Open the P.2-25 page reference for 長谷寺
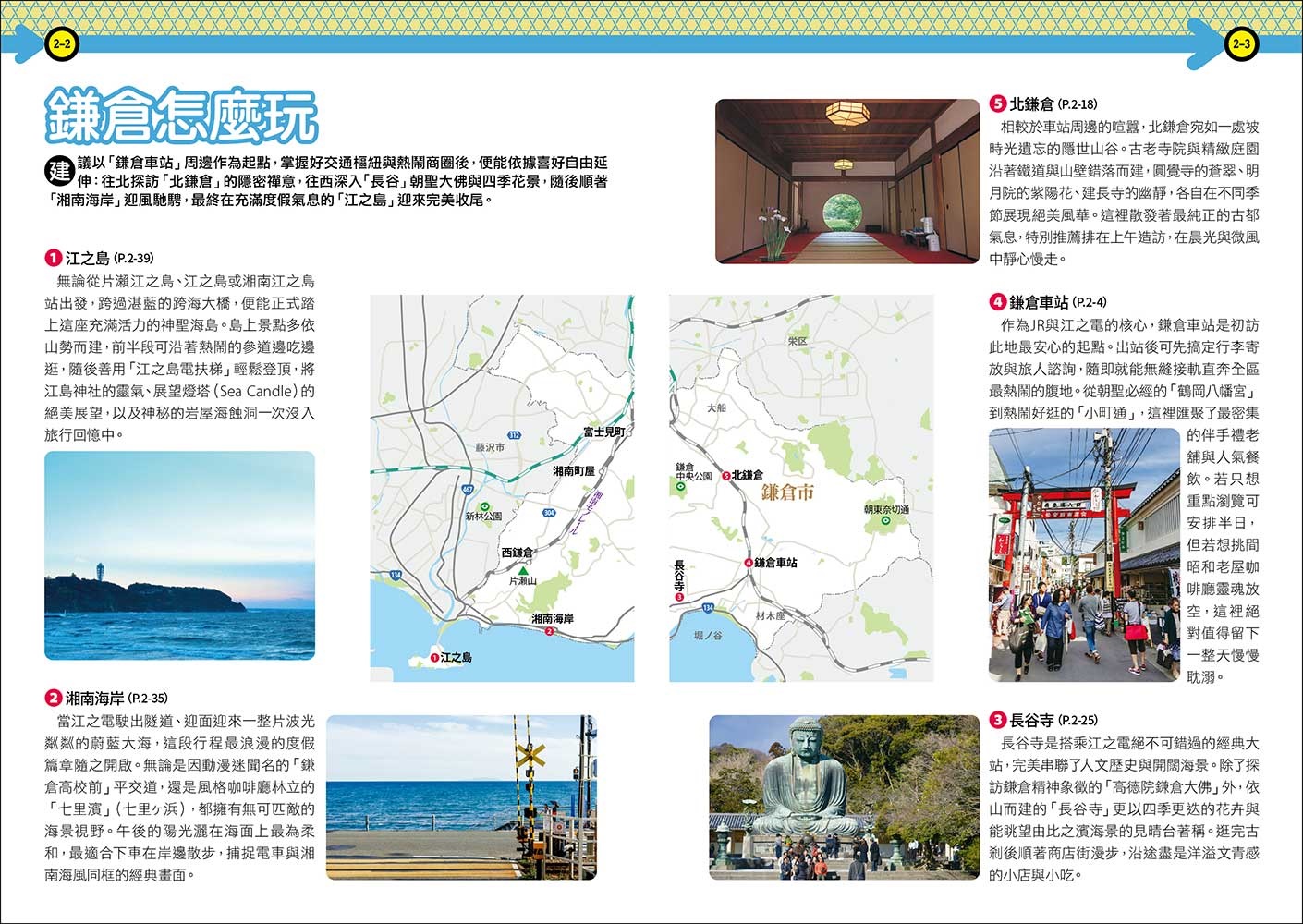Viewport: 1303px width, 924px height. (1078, 720)
